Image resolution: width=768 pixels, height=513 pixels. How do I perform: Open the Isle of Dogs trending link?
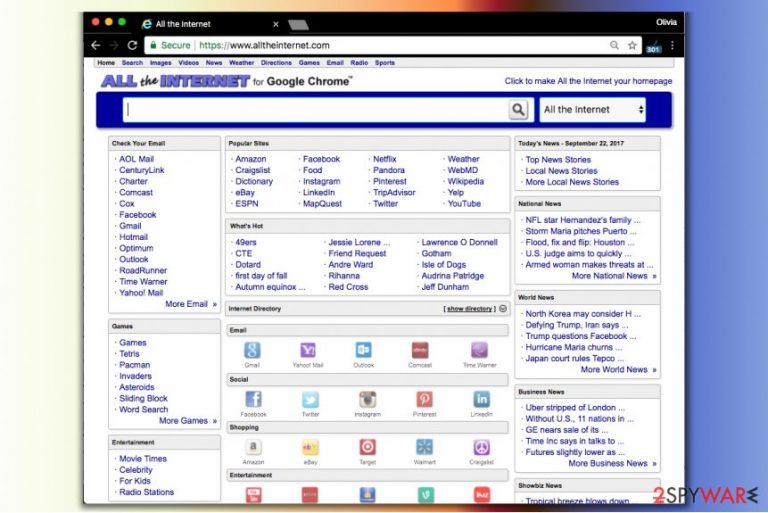point(444,265)
